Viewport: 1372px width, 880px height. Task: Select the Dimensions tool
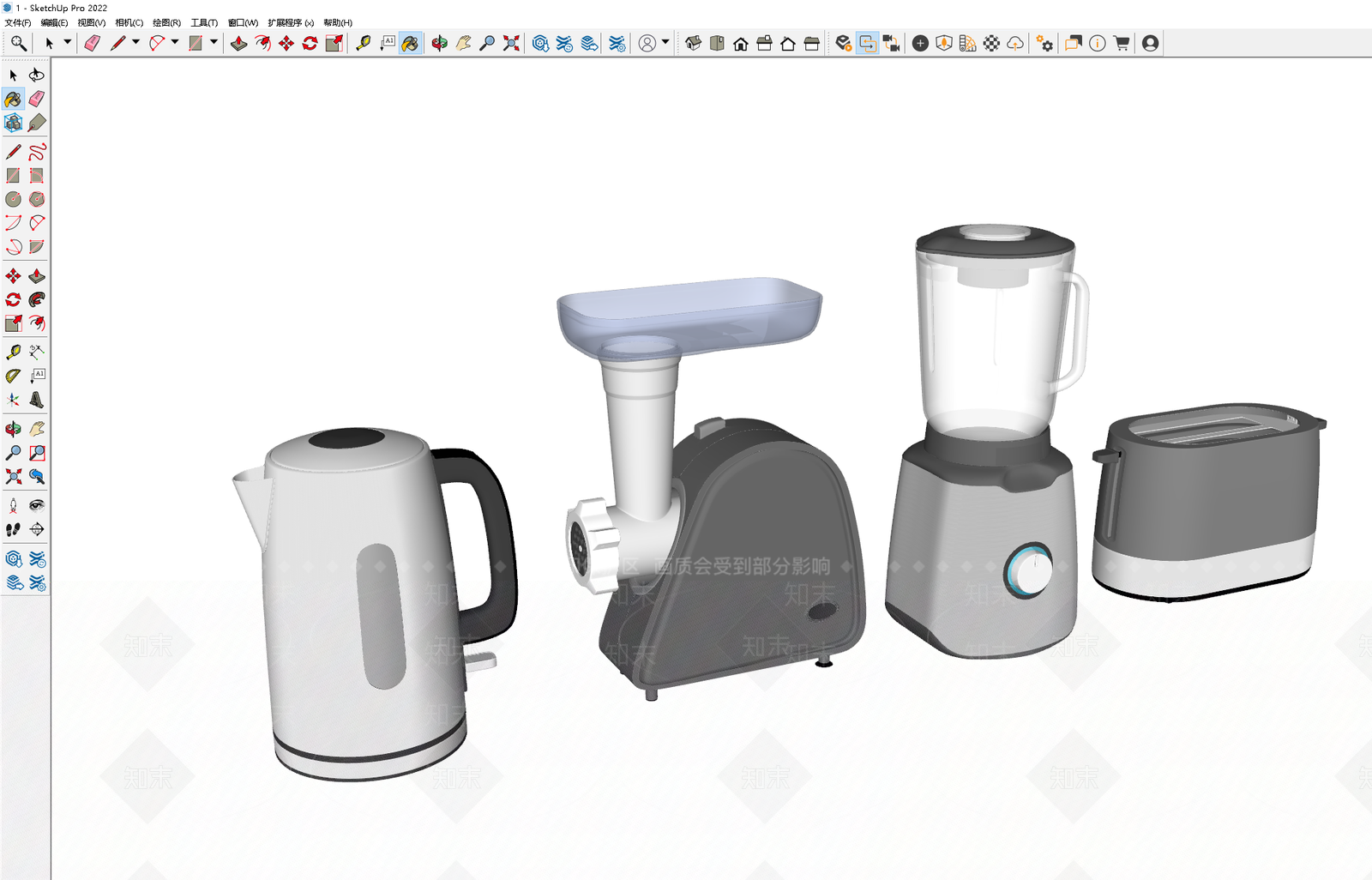click(x=37, y=352)
